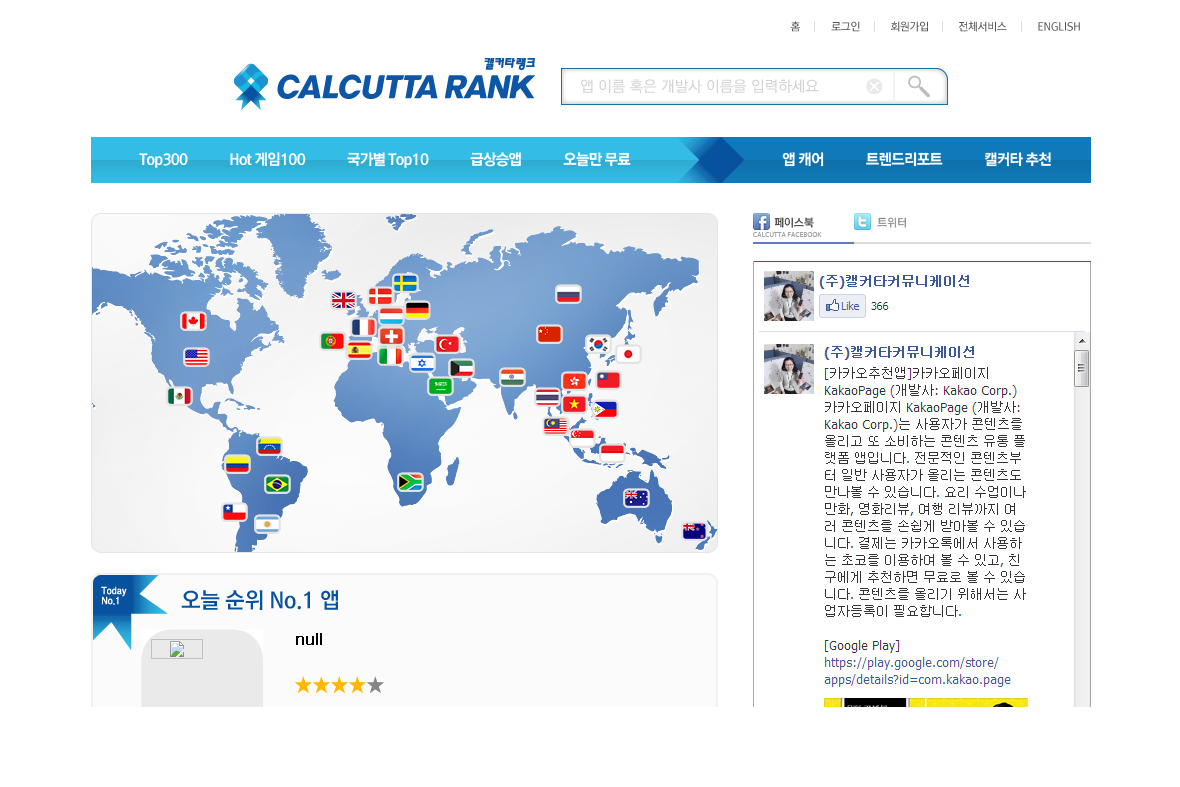Select the China flag on the map

click(x=549, y=333)
